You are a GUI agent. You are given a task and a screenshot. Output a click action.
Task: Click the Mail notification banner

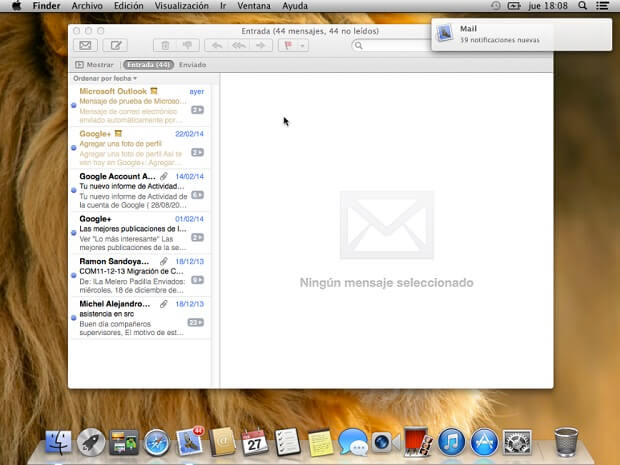522,34
